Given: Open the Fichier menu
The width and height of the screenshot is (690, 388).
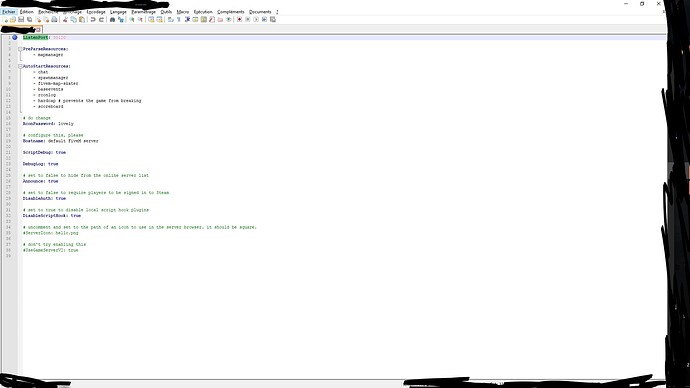Looking at the screenshot, I should [9, 12].
